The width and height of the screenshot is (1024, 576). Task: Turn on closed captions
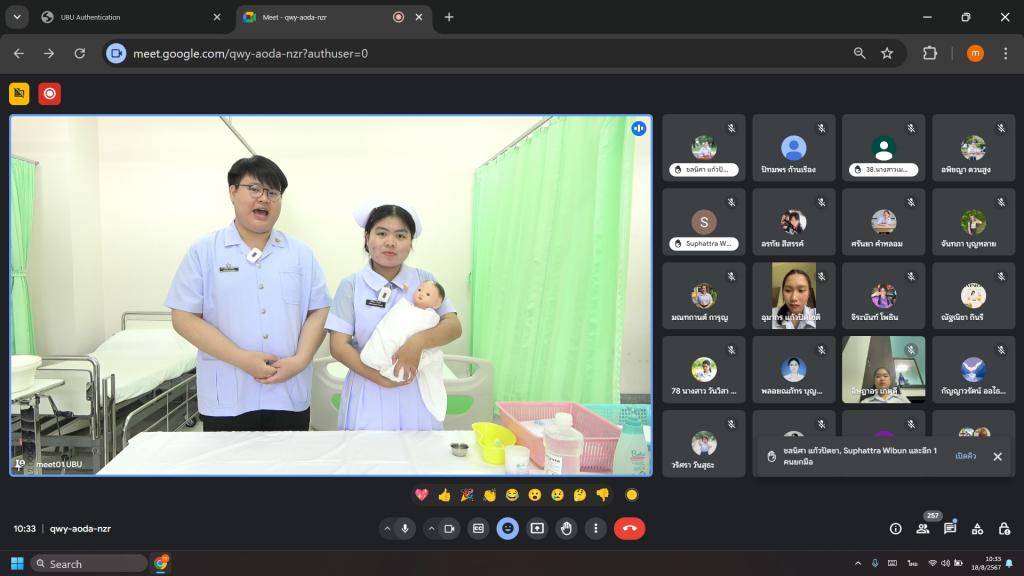[479, 528]
